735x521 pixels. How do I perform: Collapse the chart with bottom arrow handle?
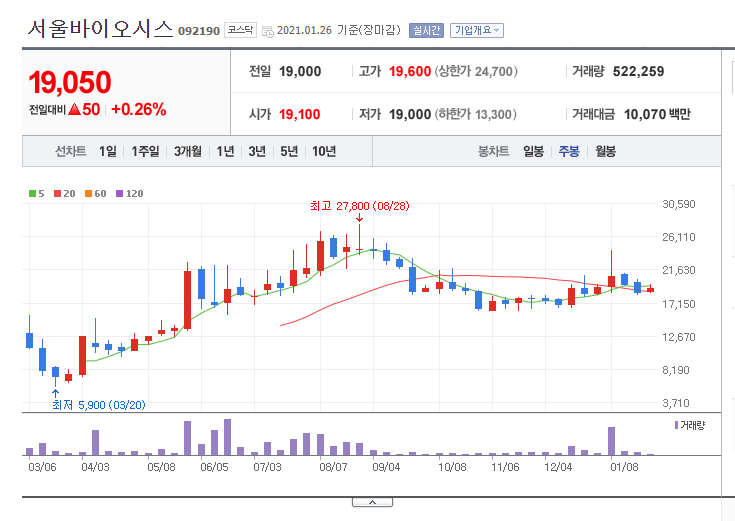point(372,502)
